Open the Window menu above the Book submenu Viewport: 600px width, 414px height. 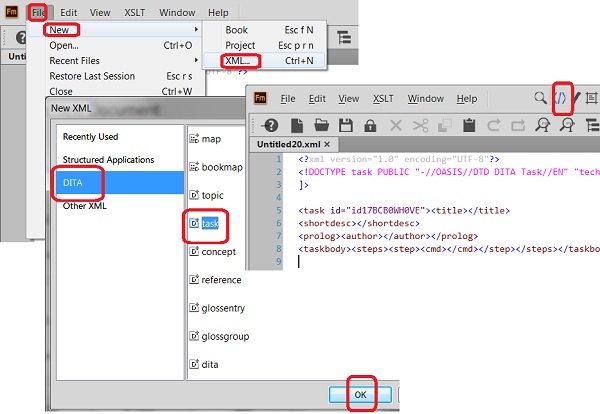click(x=177, y=13)
